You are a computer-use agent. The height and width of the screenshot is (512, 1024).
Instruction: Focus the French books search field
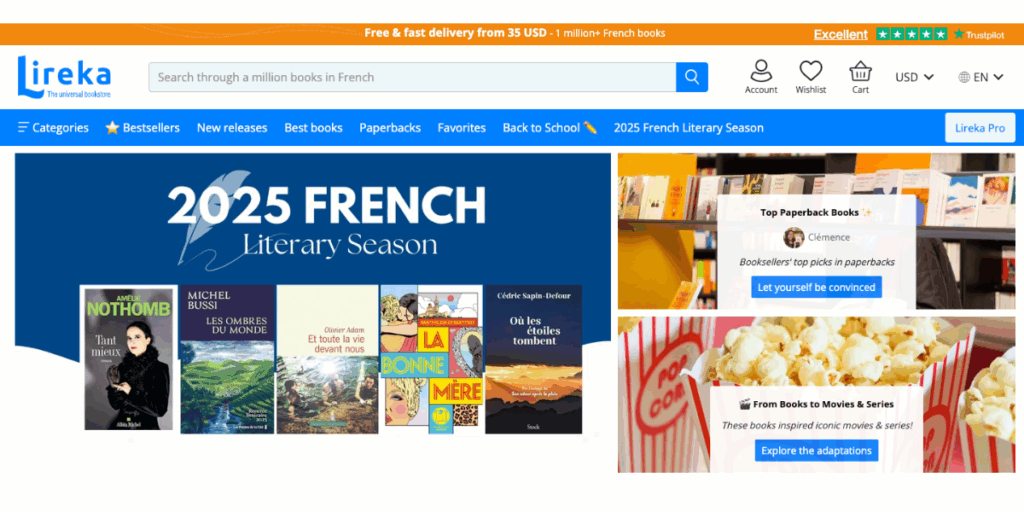tap(412, 77)
